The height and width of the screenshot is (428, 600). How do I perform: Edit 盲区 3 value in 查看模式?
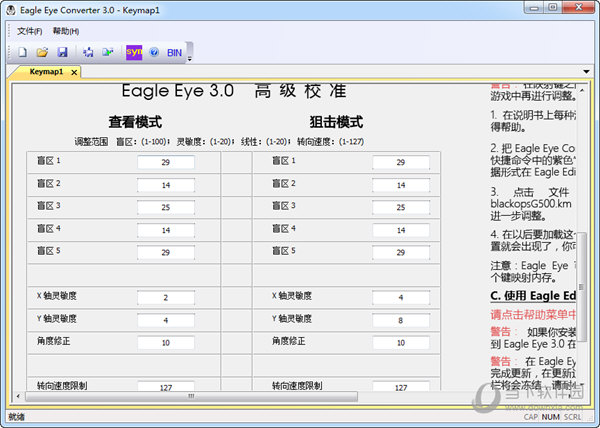(x=166, y=207)
